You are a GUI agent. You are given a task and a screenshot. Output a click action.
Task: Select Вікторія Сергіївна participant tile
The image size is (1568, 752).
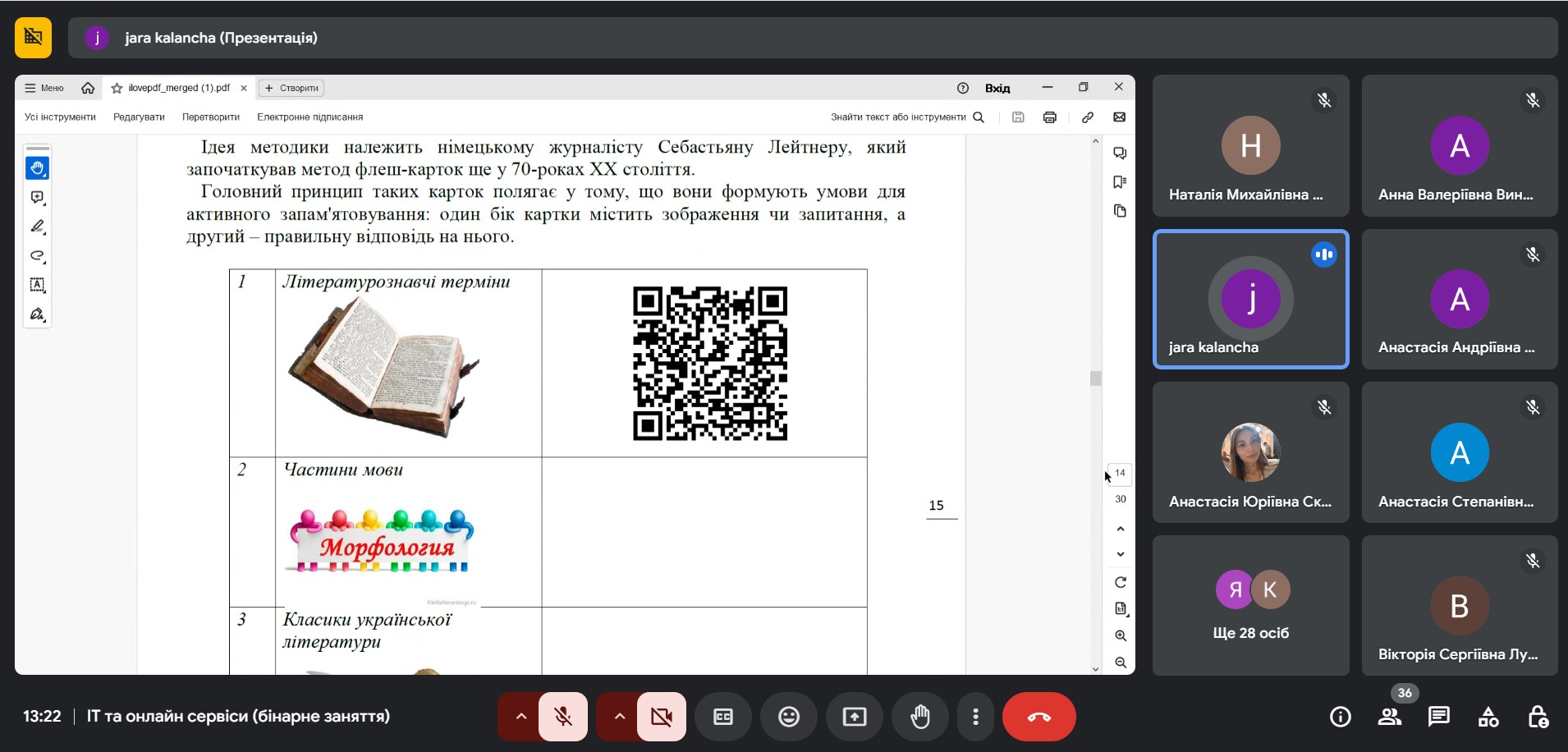point(1460,606)
